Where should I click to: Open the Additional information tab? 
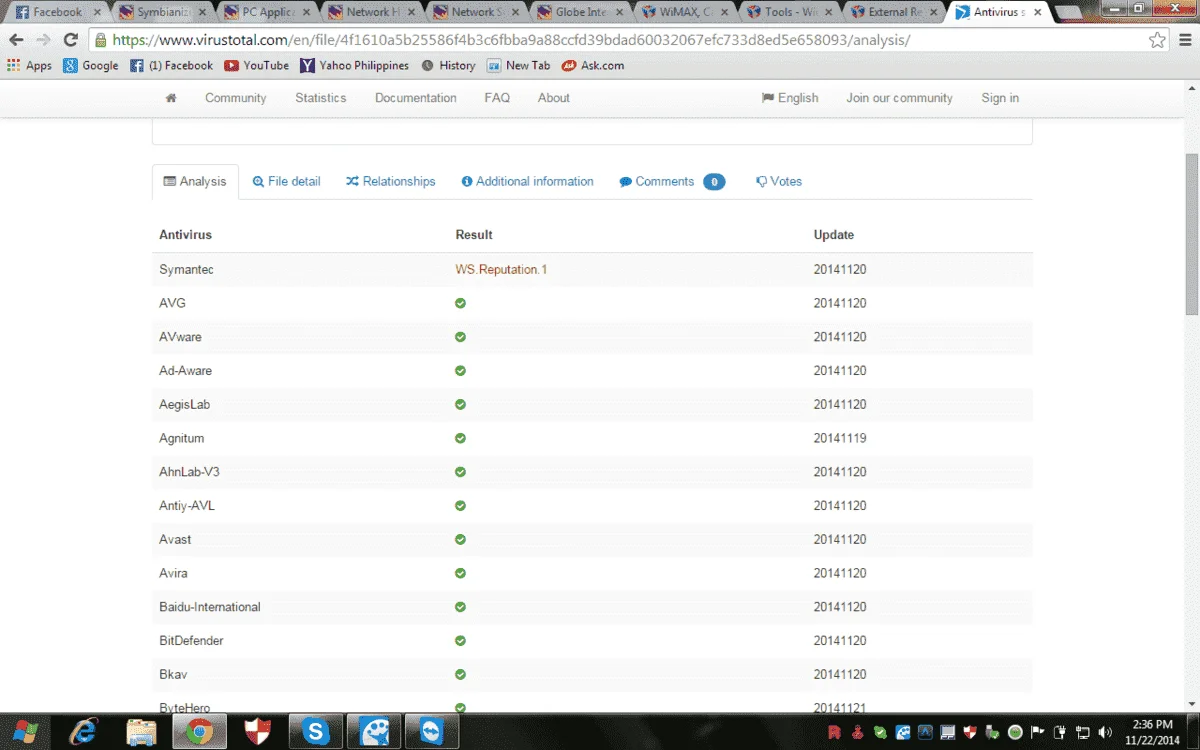(x=527, y=182)
